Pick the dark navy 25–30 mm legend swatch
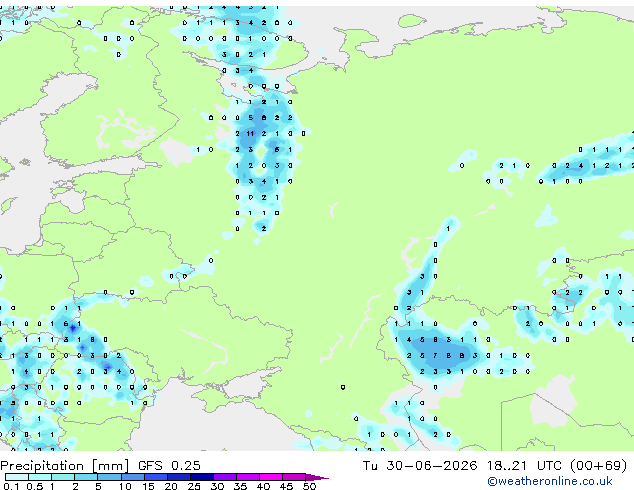This screenshot has height=490, width=634. tap(202, 477)
